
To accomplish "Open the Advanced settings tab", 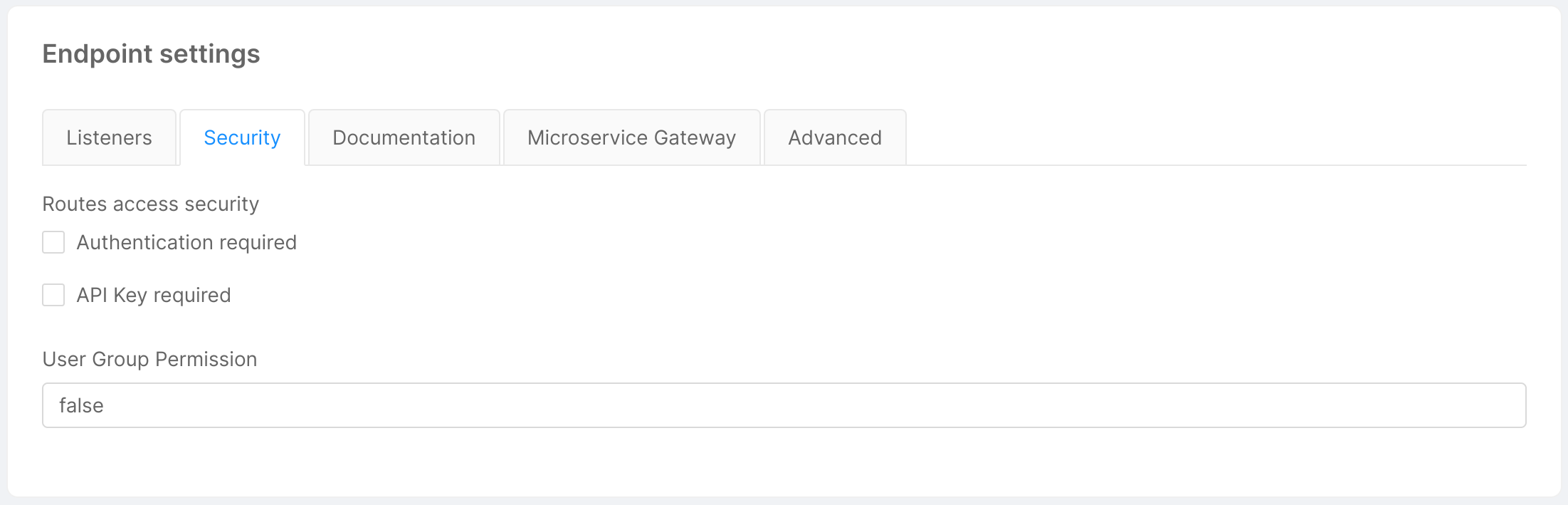I will tap(834, 137).
